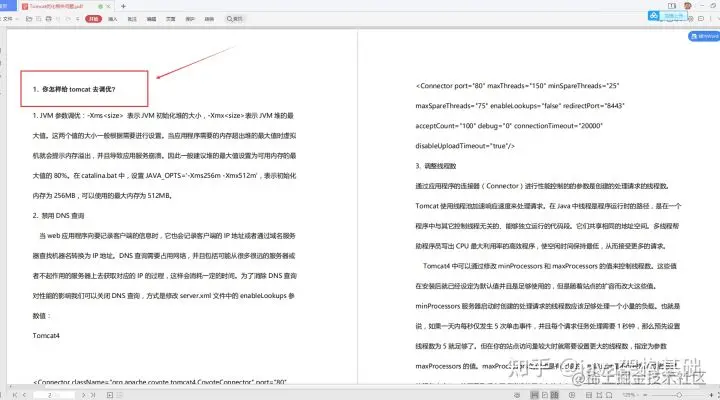This screenshot has height=400, width=720.
Task: Click the blue convert-to-Word button
Action: (x=704, y=36)
